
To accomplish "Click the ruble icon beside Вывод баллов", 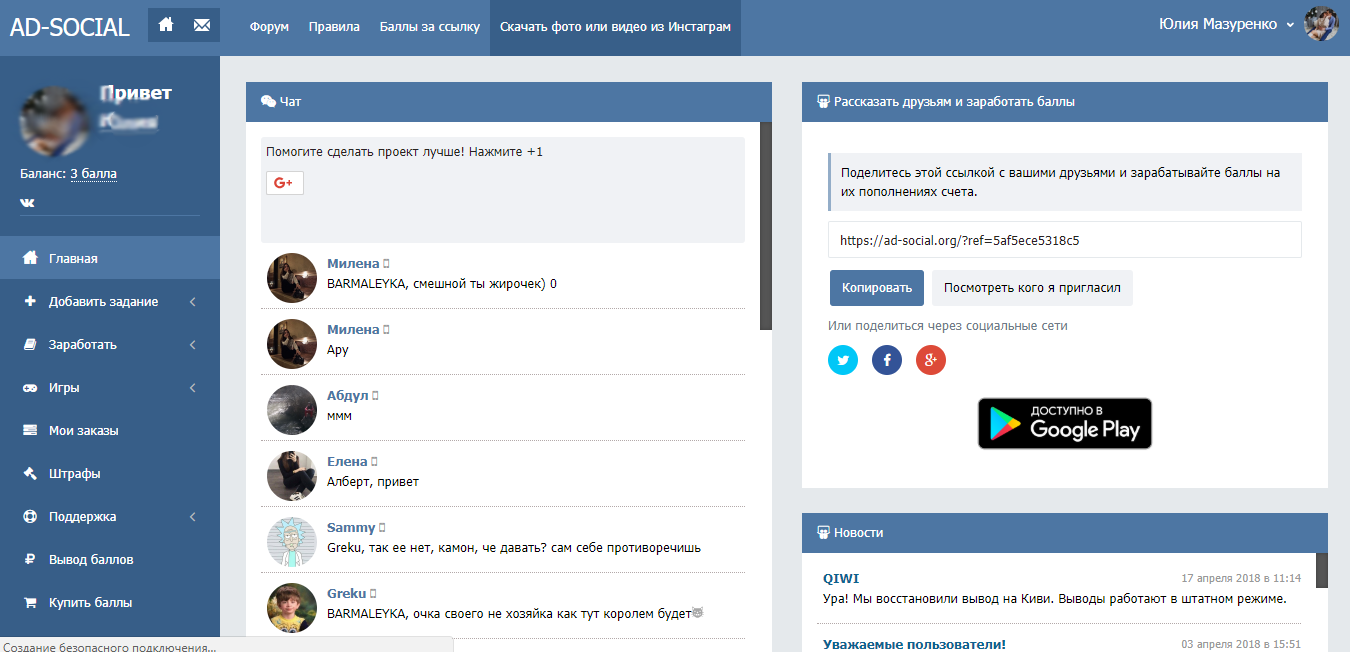I will (x=30, y=560).
